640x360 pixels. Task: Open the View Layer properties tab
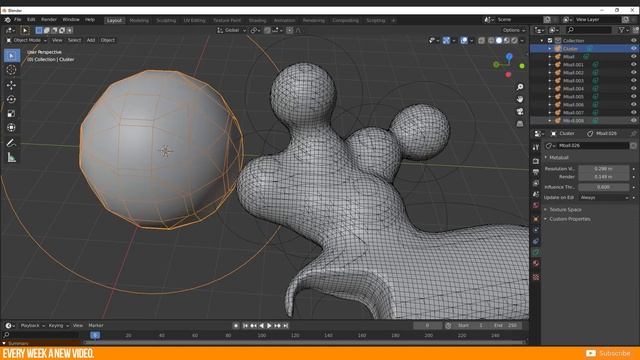click(x=536, y=183)
